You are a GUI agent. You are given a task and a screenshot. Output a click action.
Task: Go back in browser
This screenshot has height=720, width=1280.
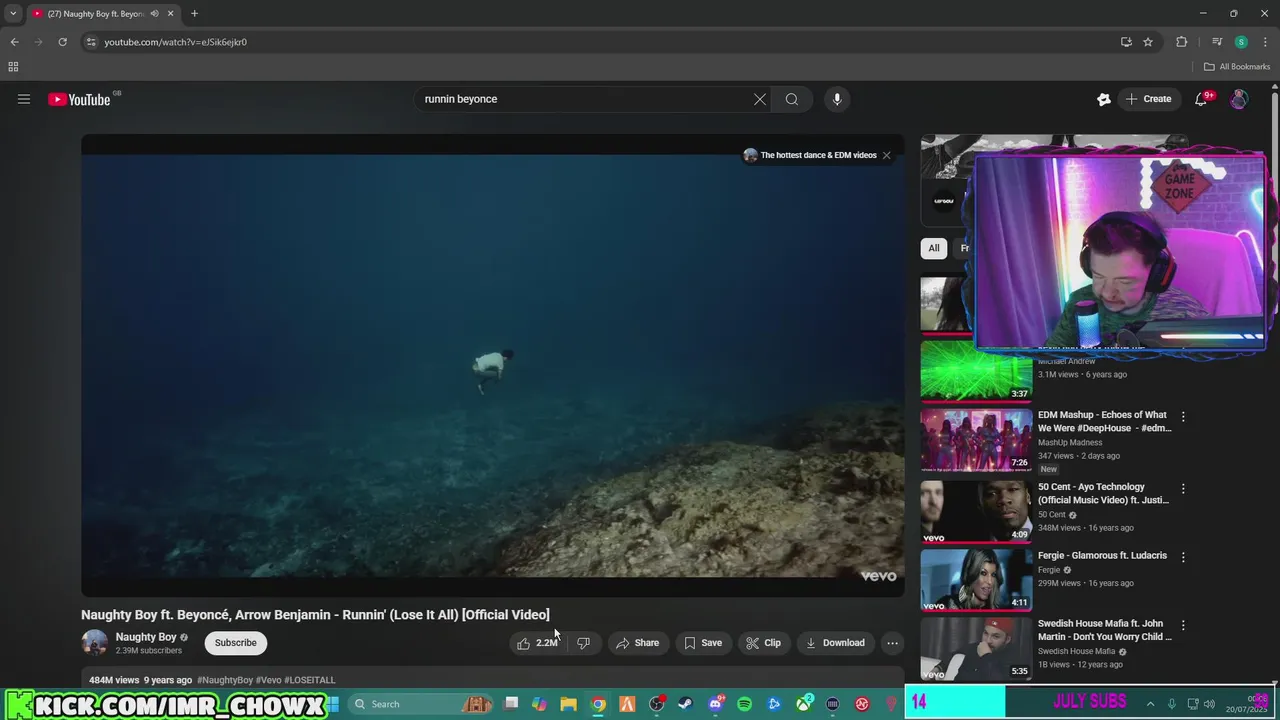(x=14, y=42)
